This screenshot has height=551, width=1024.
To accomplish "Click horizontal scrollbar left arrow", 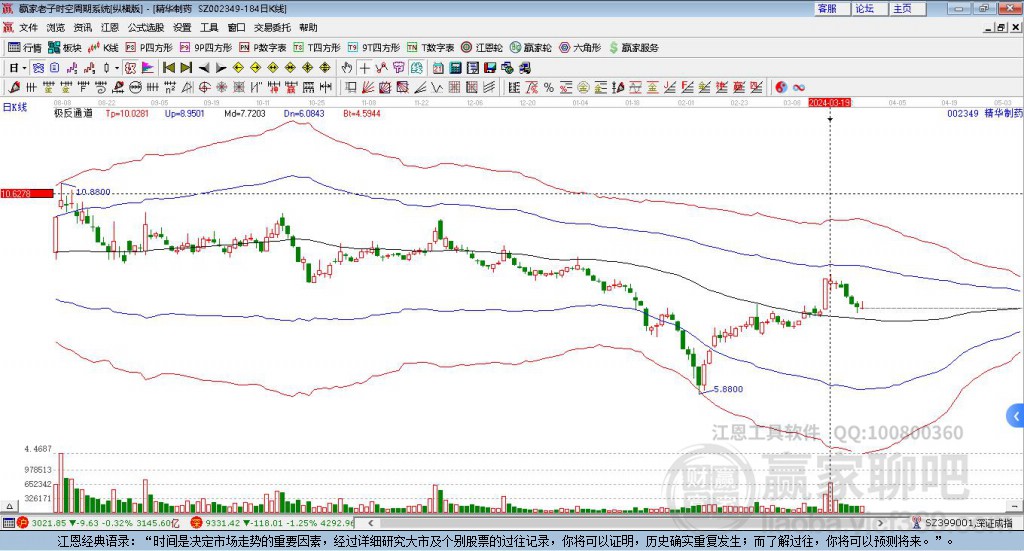I will click(x=371, y=523).
